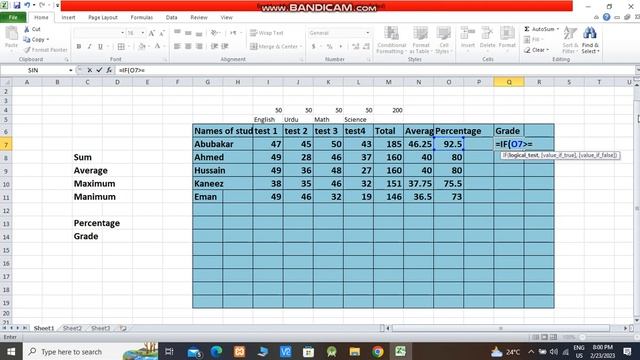Open the Name Box dropdown arrow
The height and width of the screenshot is (360, 640).
71,70
